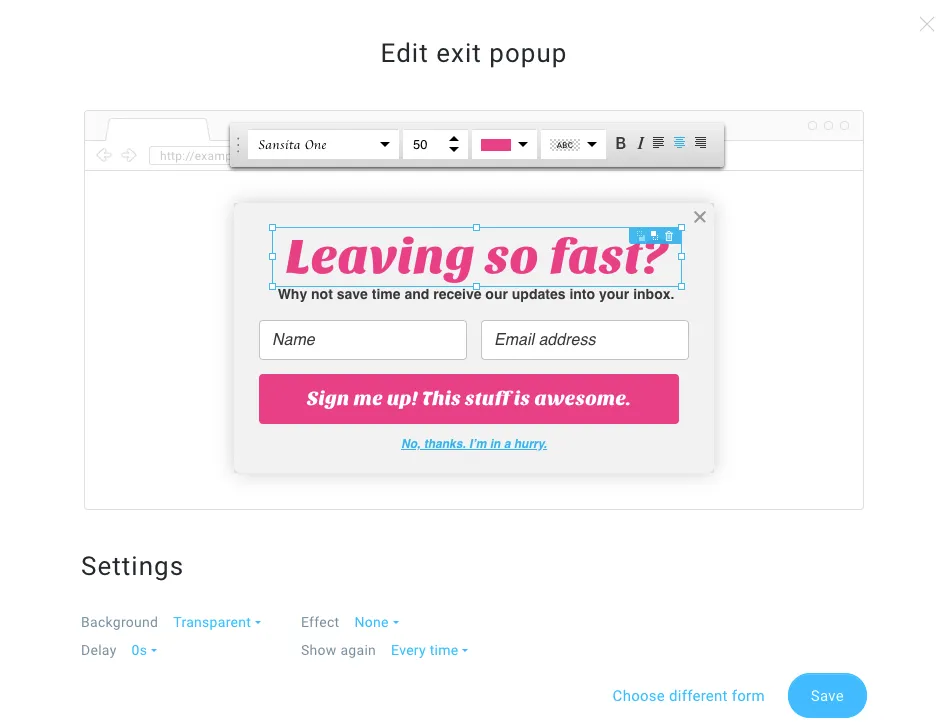This screenshot has width=944, height=727.
Task: Click the Name input field
Action: (363, 340)
